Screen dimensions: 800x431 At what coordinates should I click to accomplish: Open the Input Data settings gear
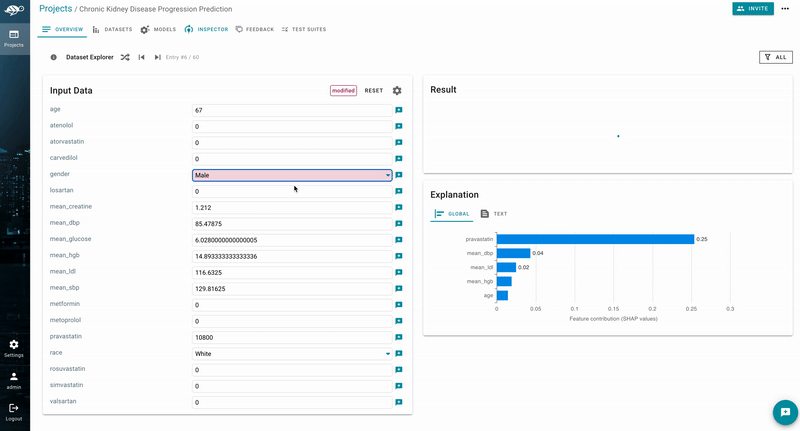point(397,90)
